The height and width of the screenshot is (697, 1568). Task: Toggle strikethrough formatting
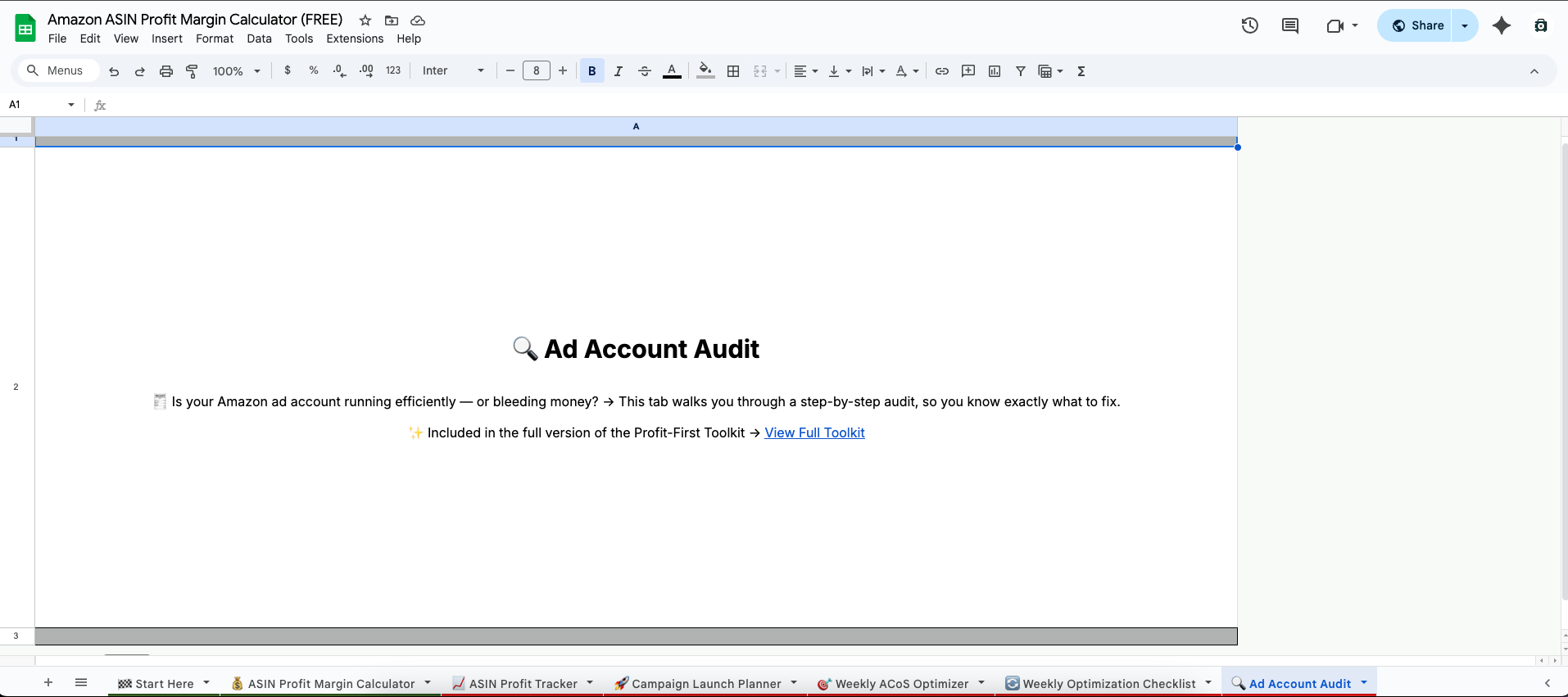[645, 71]
